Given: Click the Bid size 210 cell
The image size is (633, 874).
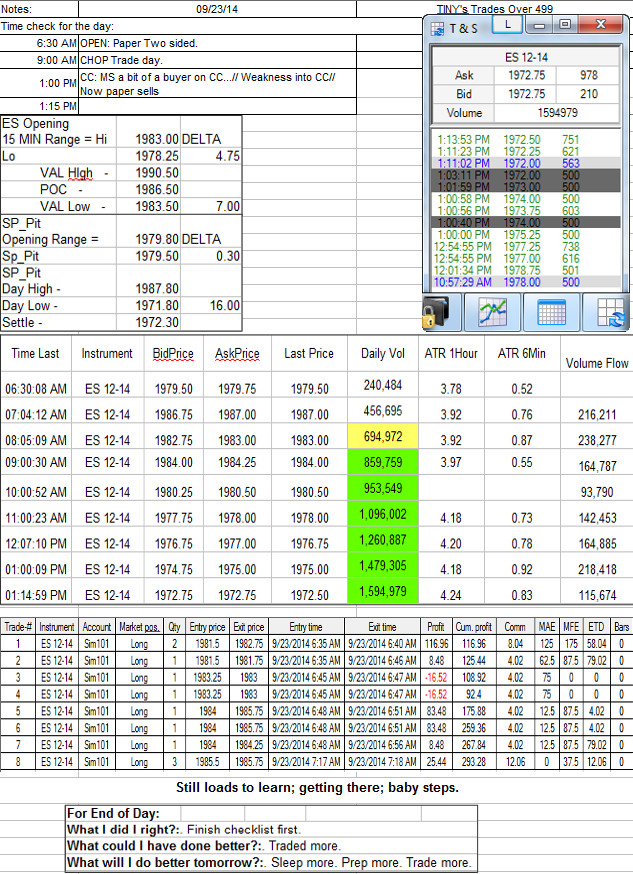Looking at the screenshot, I should click(x=588, y=94).
